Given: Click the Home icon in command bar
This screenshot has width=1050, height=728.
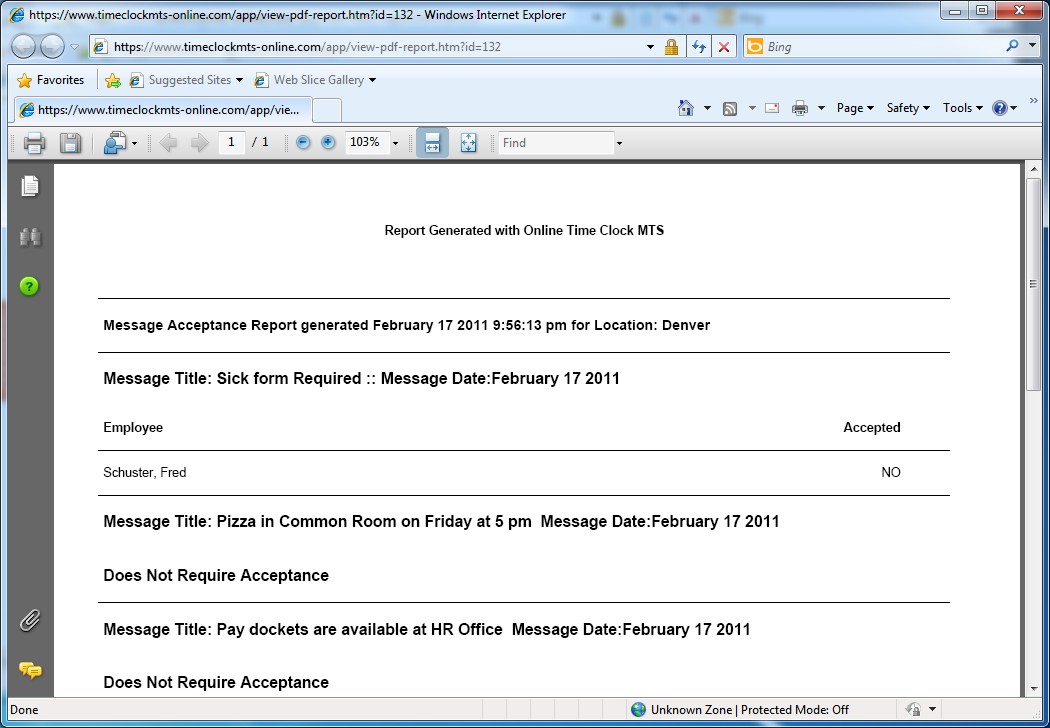Looking at the screenshot, I should click(x=686, y=108).
